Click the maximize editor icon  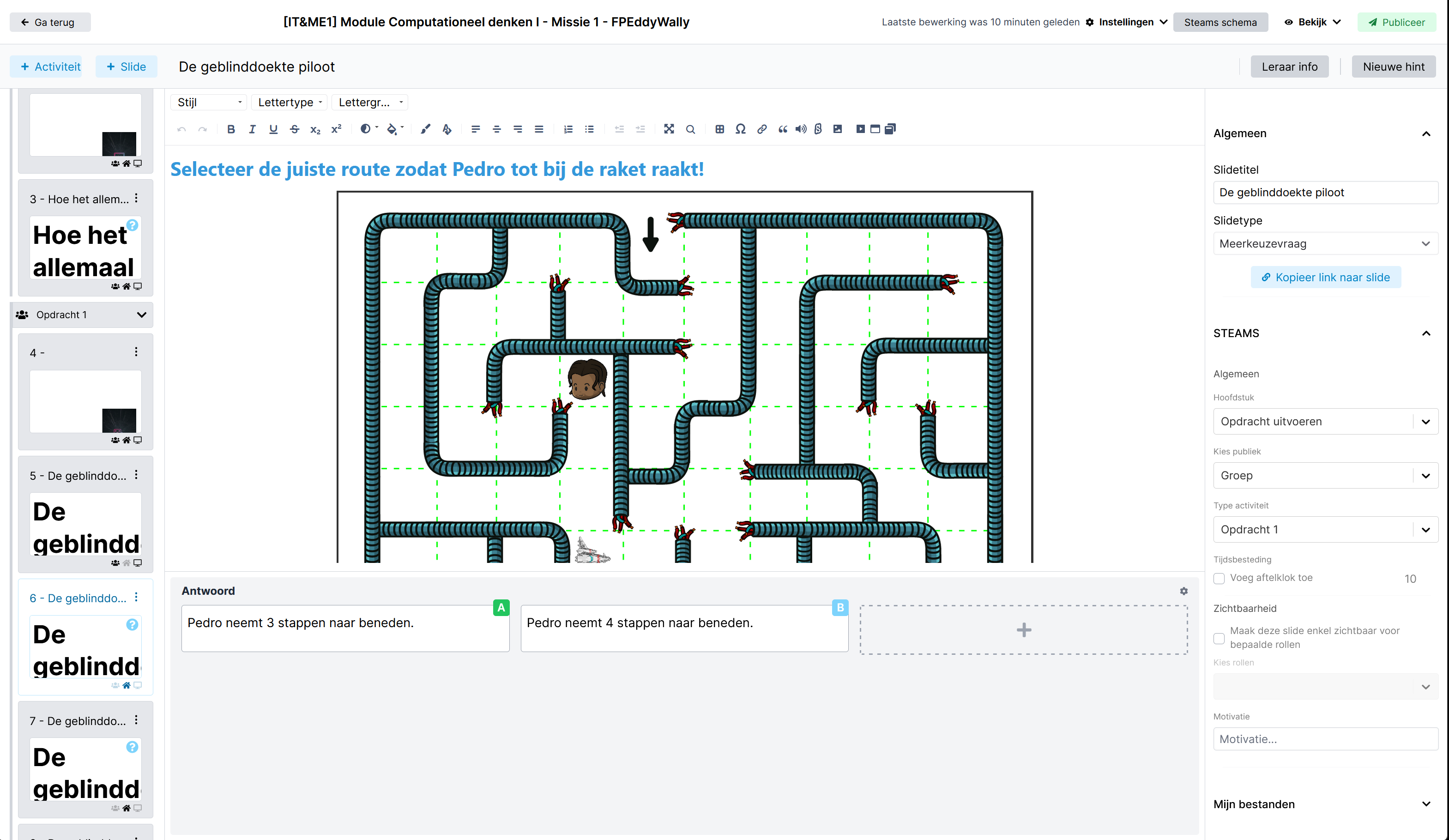[669, 129]
